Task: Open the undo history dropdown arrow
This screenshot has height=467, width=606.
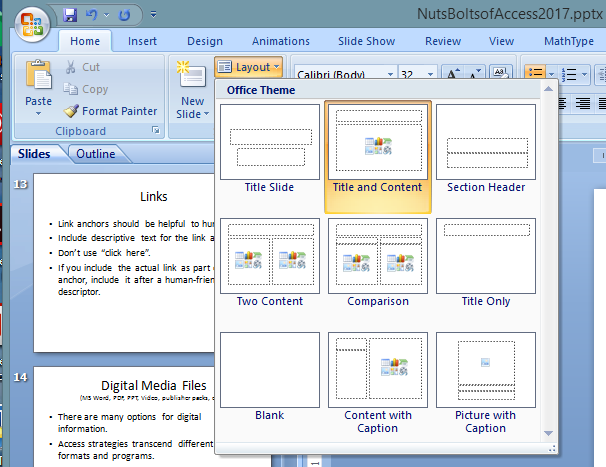Action: click(x=107, y=15)
